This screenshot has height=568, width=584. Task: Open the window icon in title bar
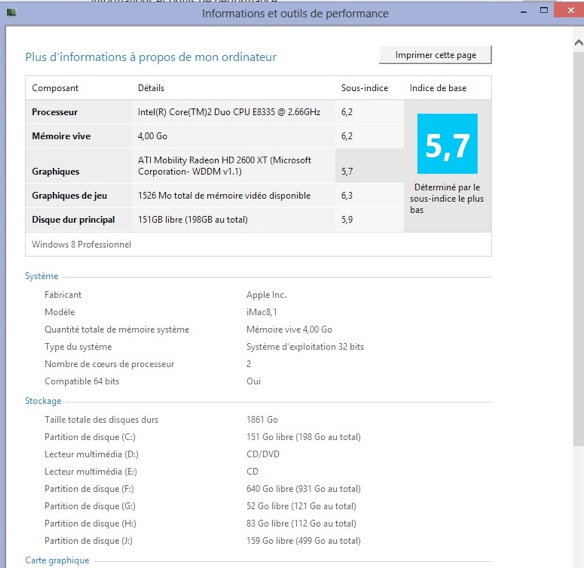pos(11,13)
